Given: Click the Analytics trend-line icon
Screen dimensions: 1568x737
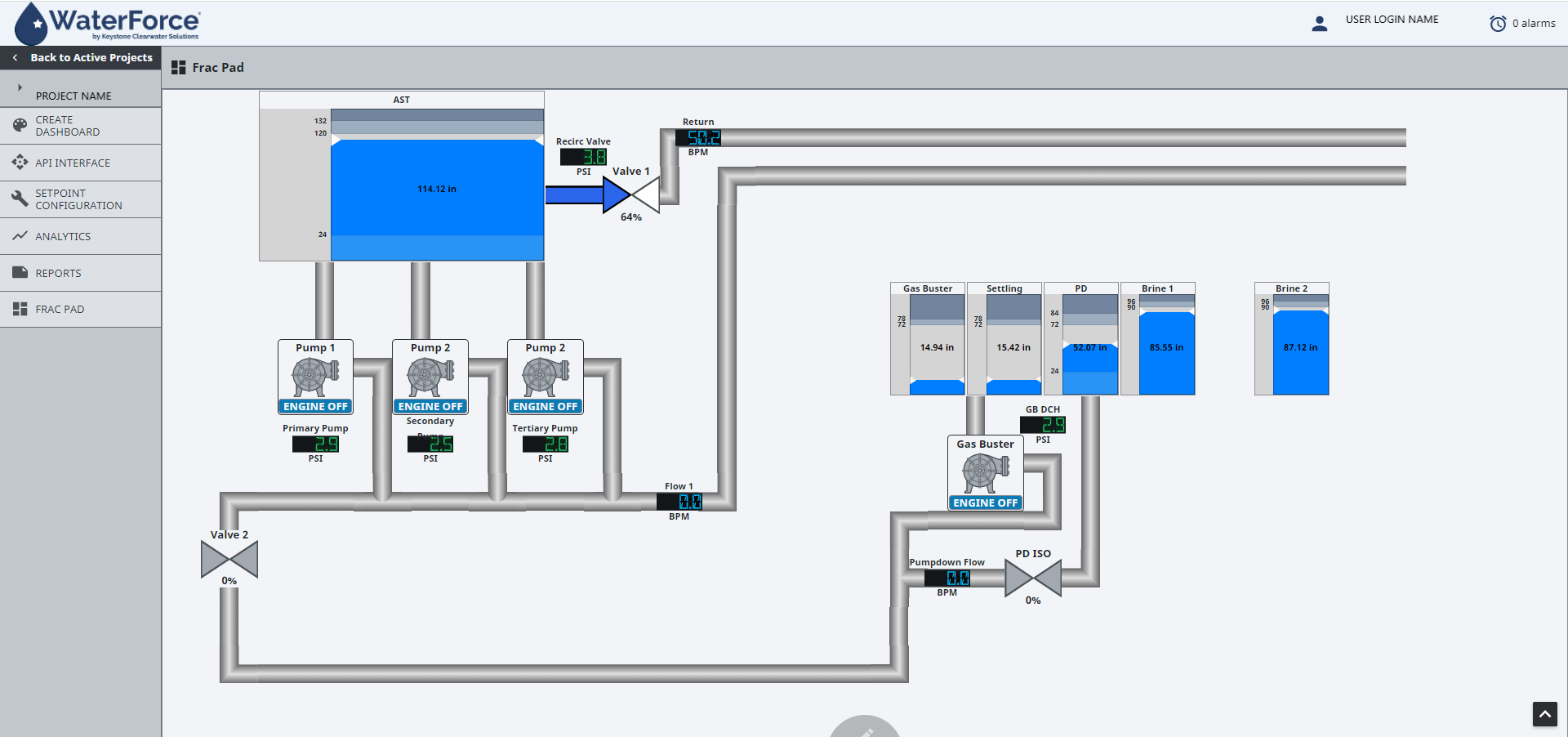Looking at the screenshot, I should point(20,235).
